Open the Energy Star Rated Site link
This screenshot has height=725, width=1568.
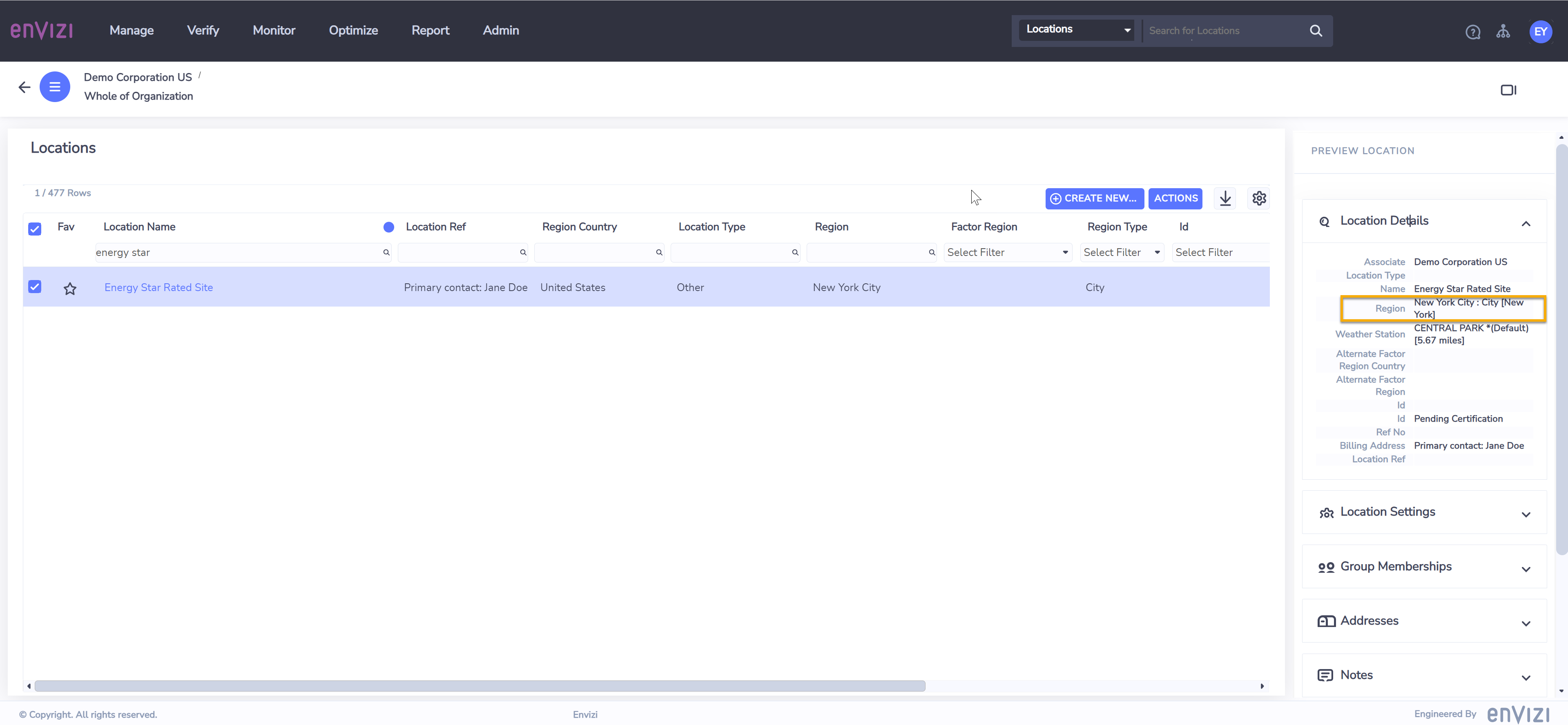click(x=158, y=288)
